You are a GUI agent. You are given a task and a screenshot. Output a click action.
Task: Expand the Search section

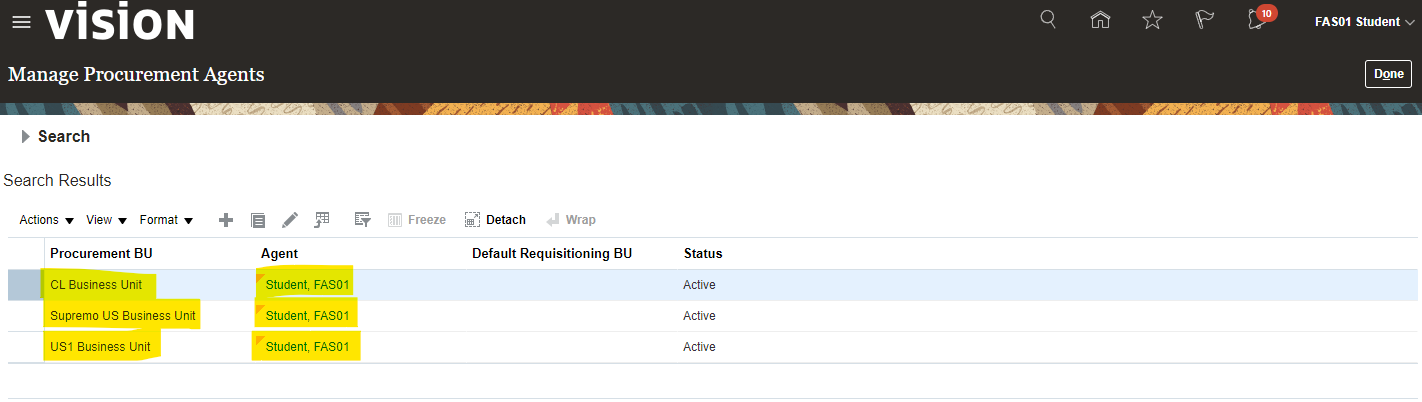(x=26, y=137)
